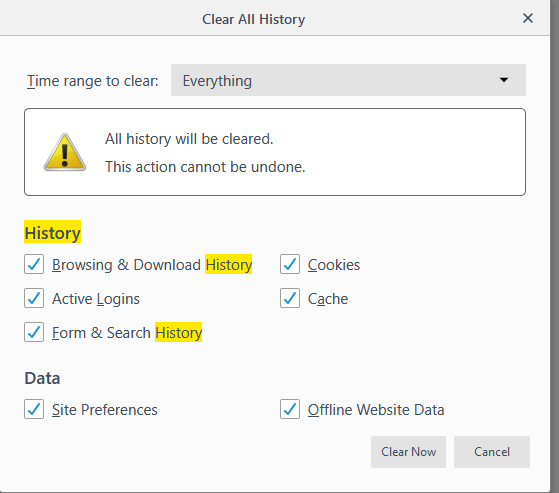
Task: Toggle the Active Logins checkbox
Action: pyautogui.click(x=34, y=298)
